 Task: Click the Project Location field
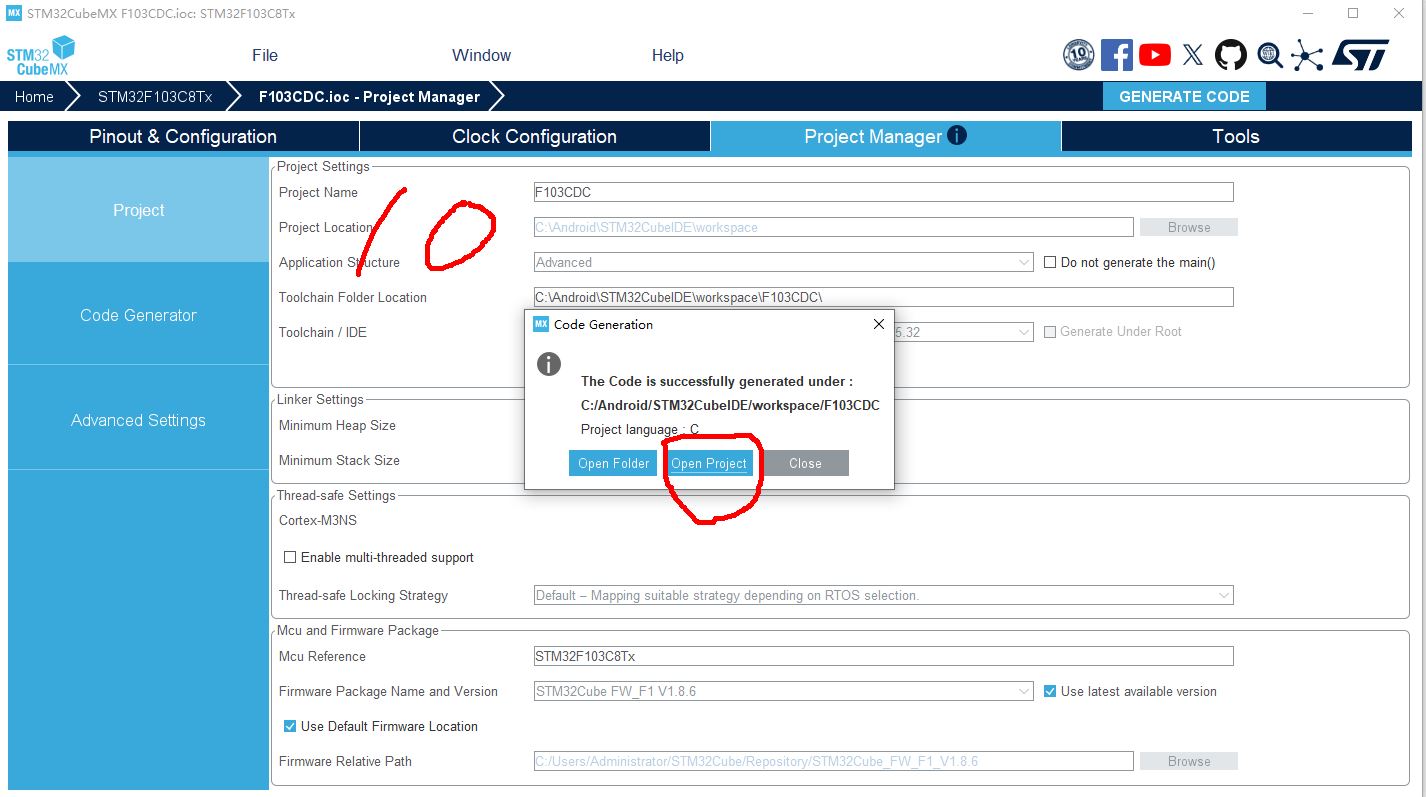[834, 227]
